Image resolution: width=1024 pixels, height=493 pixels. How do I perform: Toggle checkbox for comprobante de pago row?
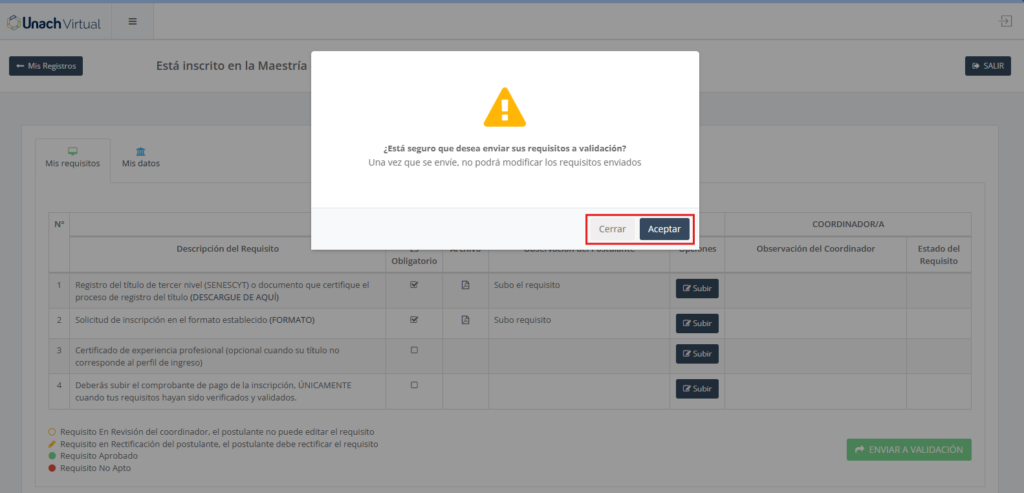[x=414, y=385]
